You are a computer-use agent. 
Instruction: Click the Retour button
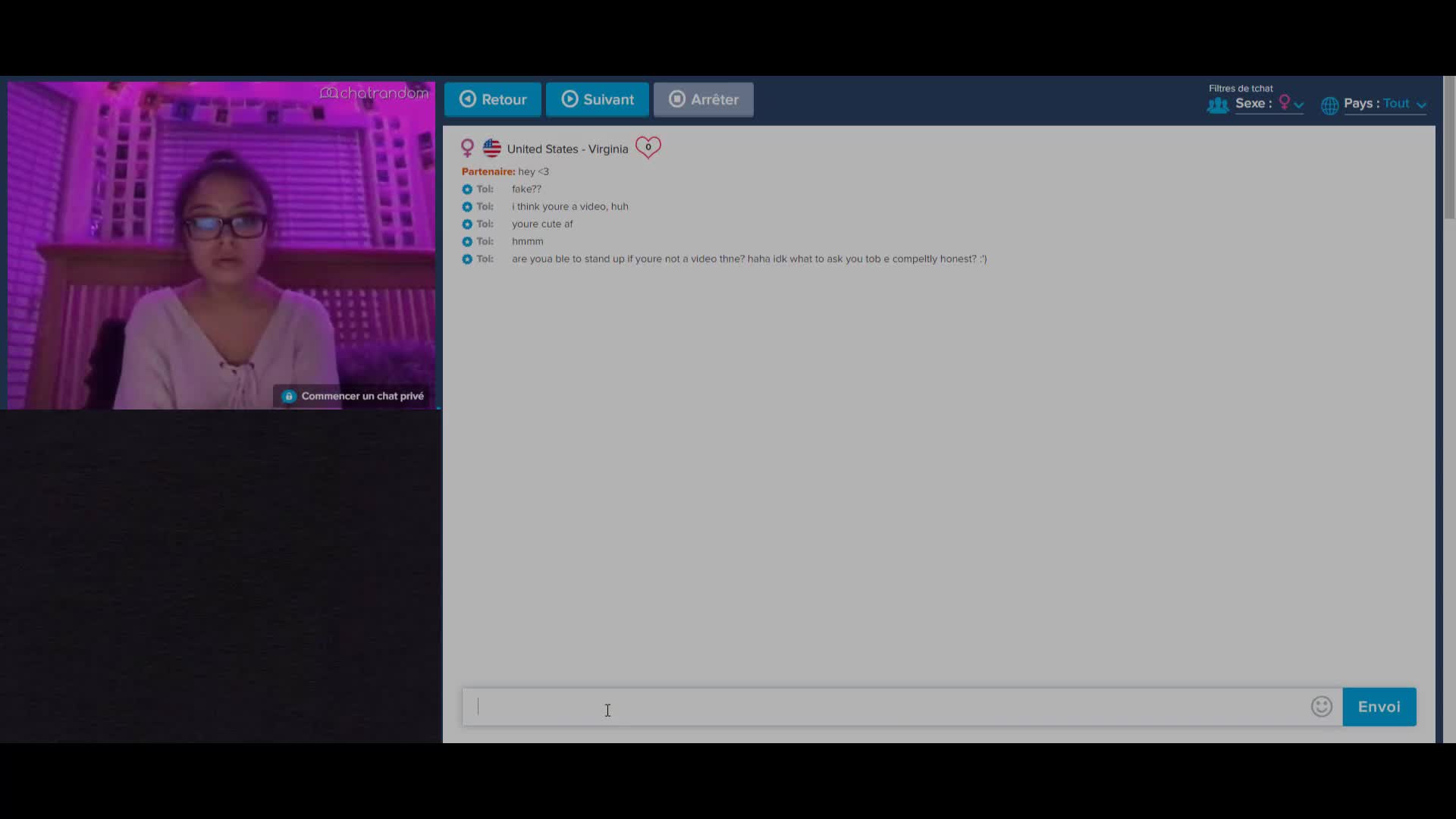pos(493,99)
